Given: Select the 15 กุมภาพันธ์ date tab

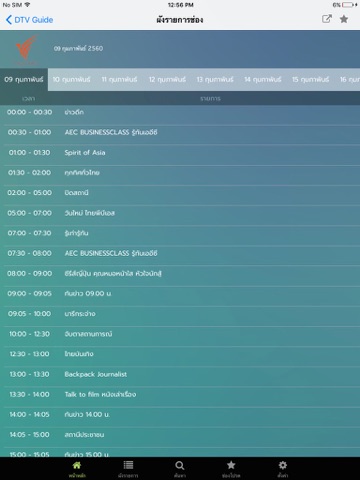Looking at the screenshot, I should [x=310, y=79].
